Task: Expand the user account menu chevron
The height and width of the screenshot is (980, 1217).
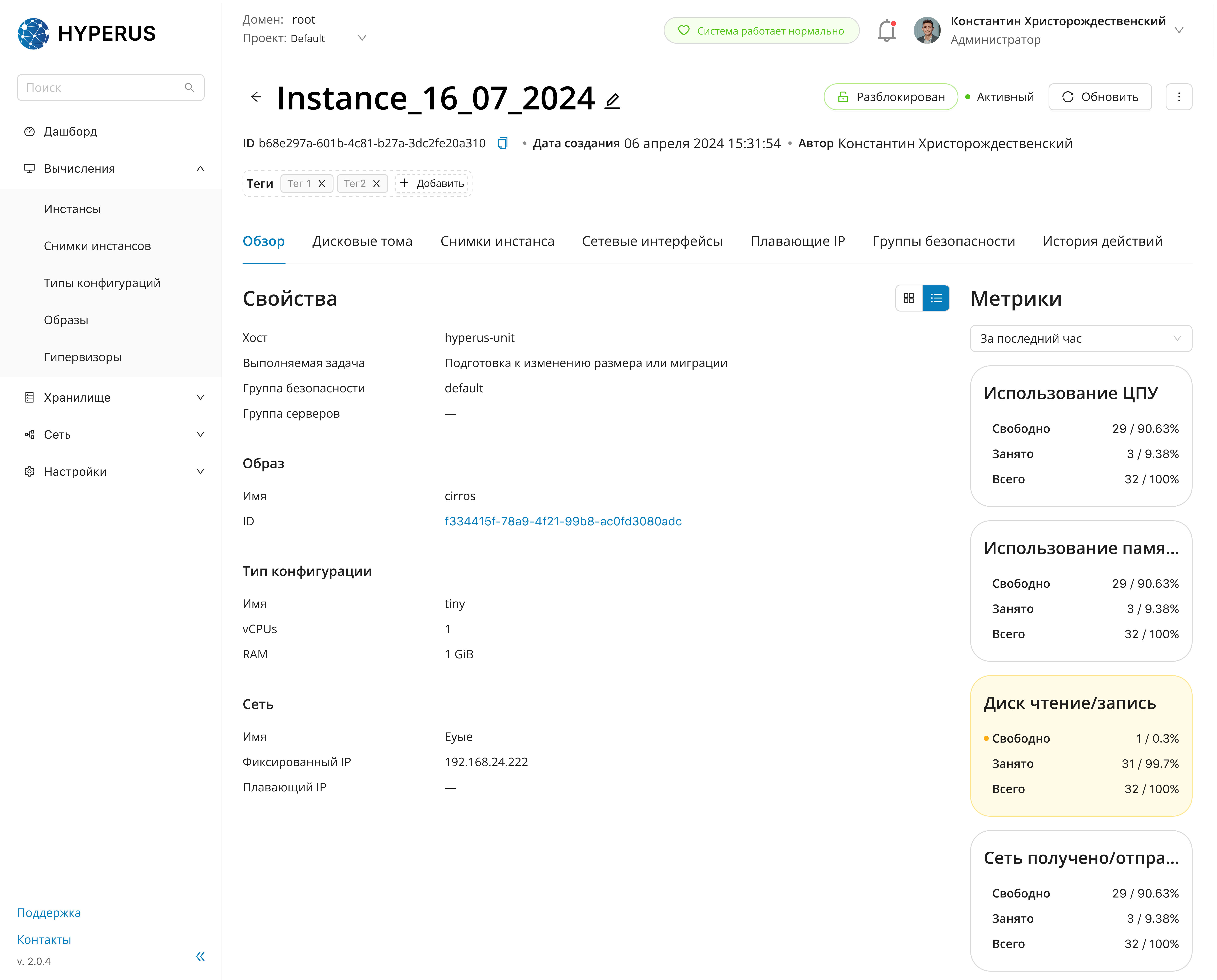Action: (x=1179, y=31)
